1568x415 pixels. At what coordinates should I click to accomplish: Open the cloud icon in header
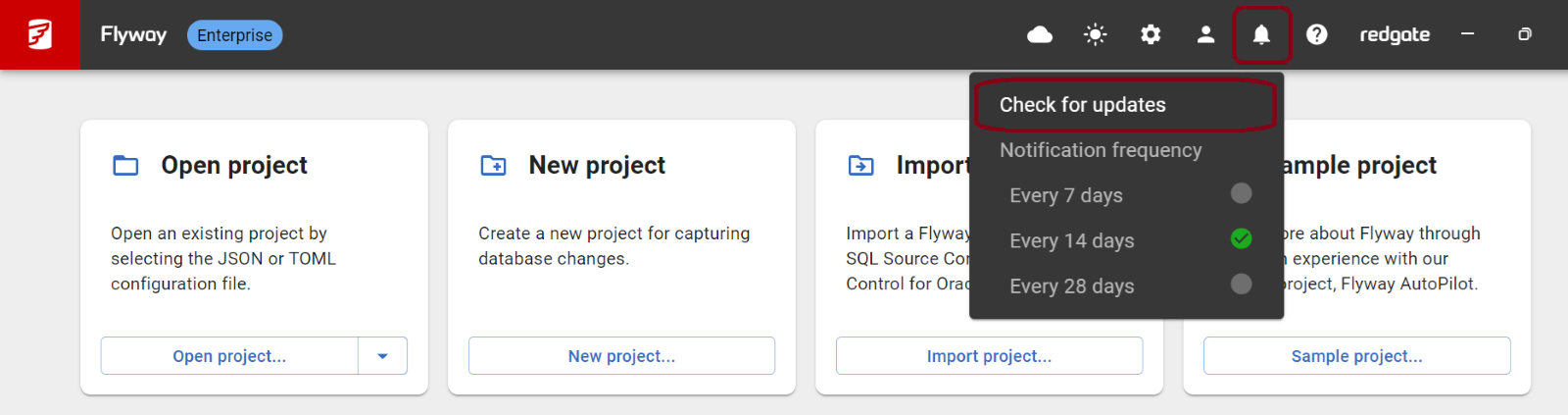point(1040,35)
